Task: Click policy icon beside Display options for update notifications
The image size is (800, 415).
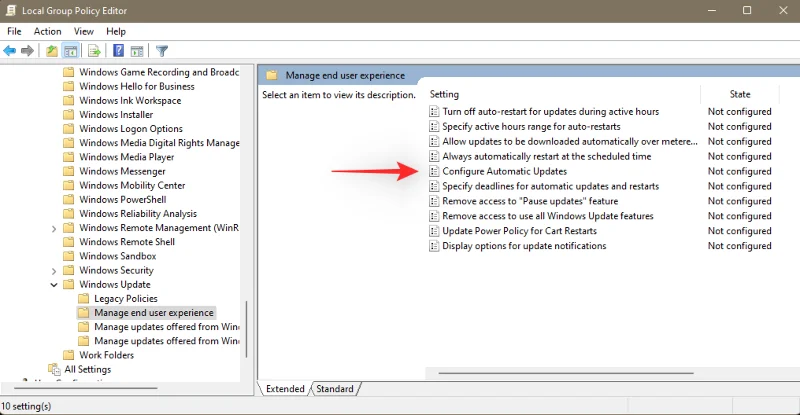Action: coord(434,246)
